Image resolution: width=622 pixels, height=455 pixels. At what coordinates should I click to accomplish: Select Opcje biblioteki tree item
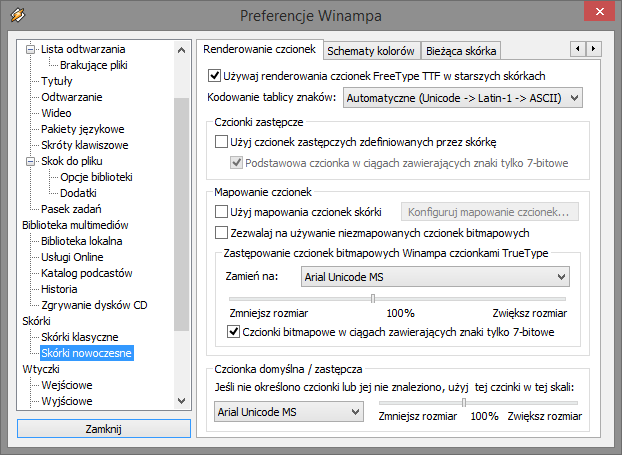[96, 177]
